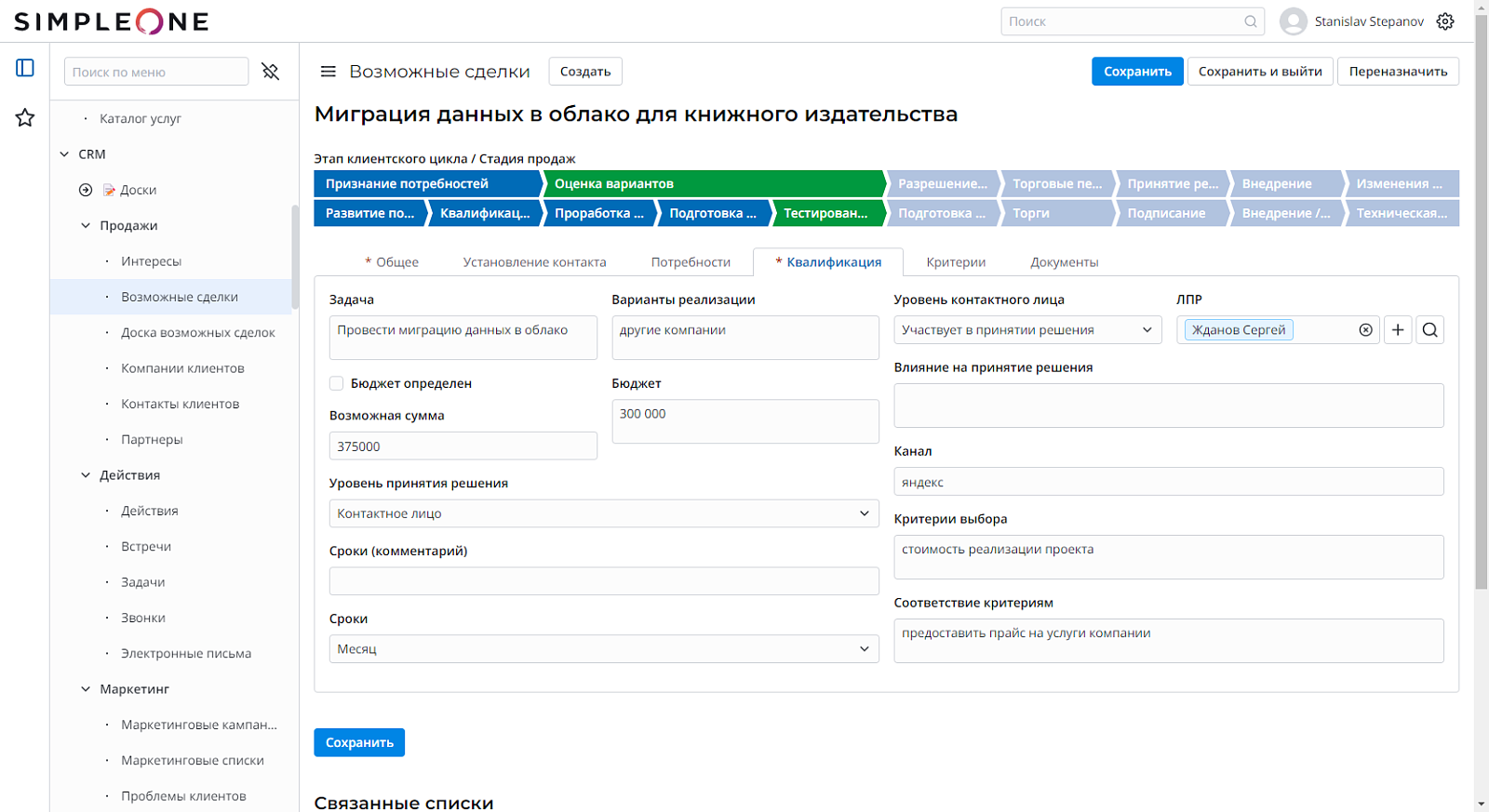Switch to Установление контакта tab
The image size is (1489, 812).
[x=534, y=262]
